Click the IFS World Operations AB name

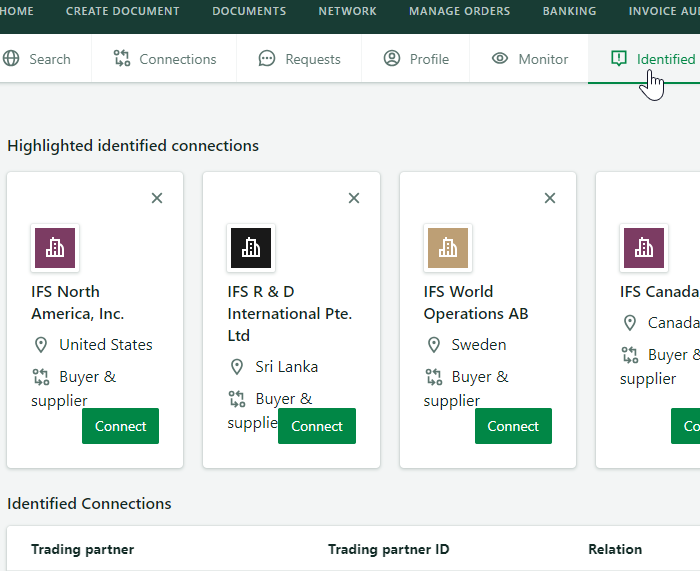[476, 303]
